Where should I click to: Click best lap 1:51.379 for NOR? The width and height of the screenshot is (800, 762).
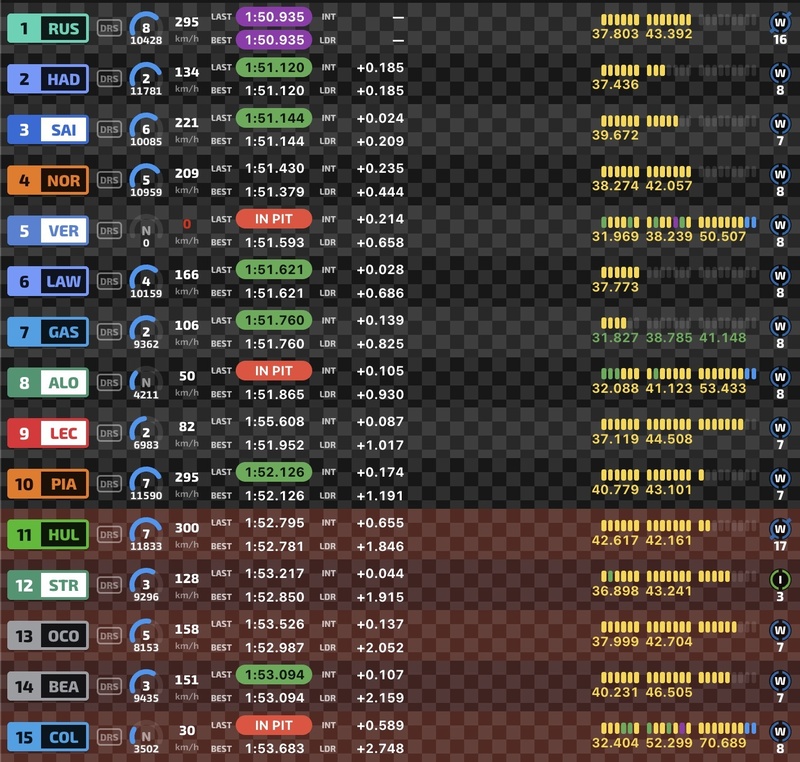(274, 192)
